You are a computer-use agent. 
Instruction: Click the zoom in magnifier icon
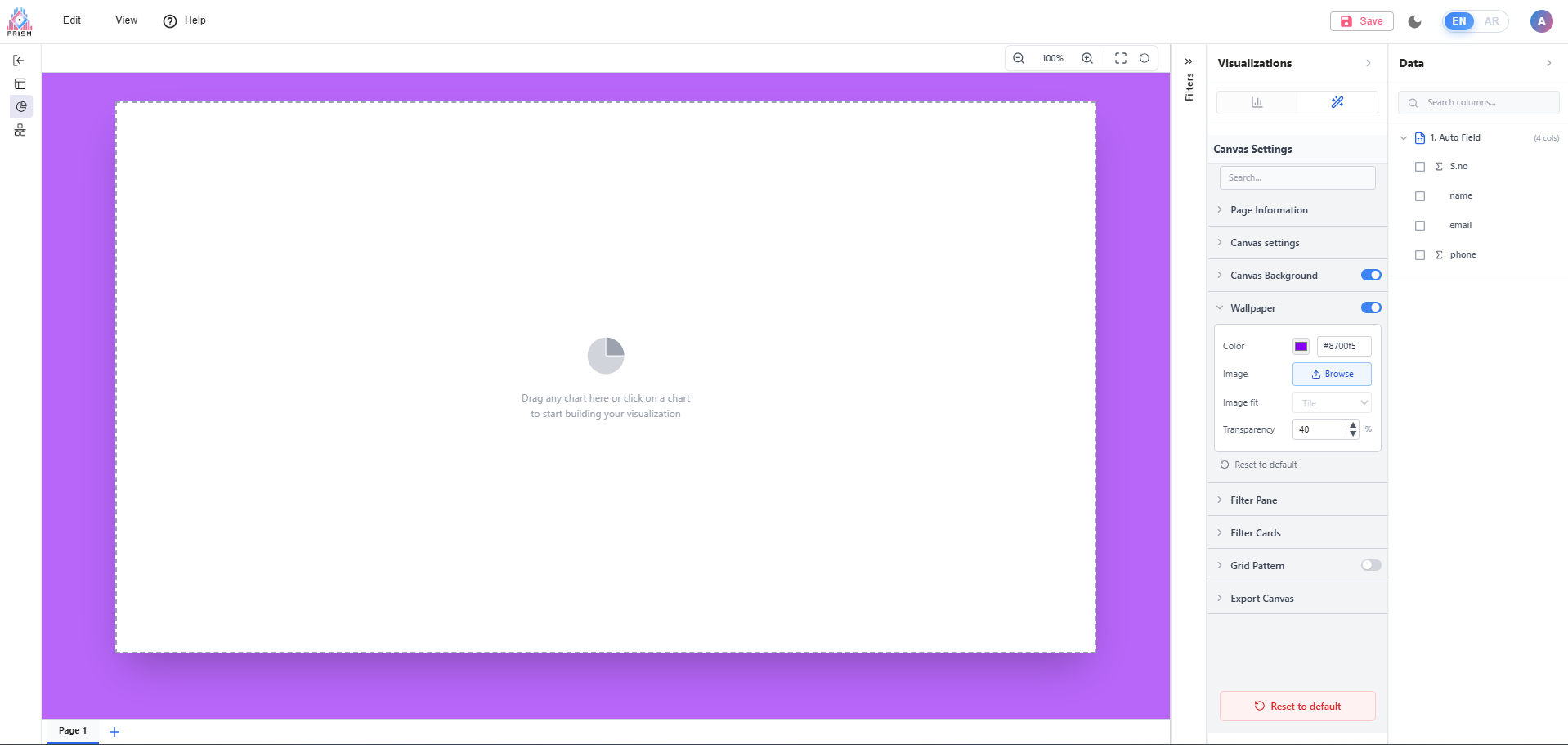click(x=1087, y=58)
